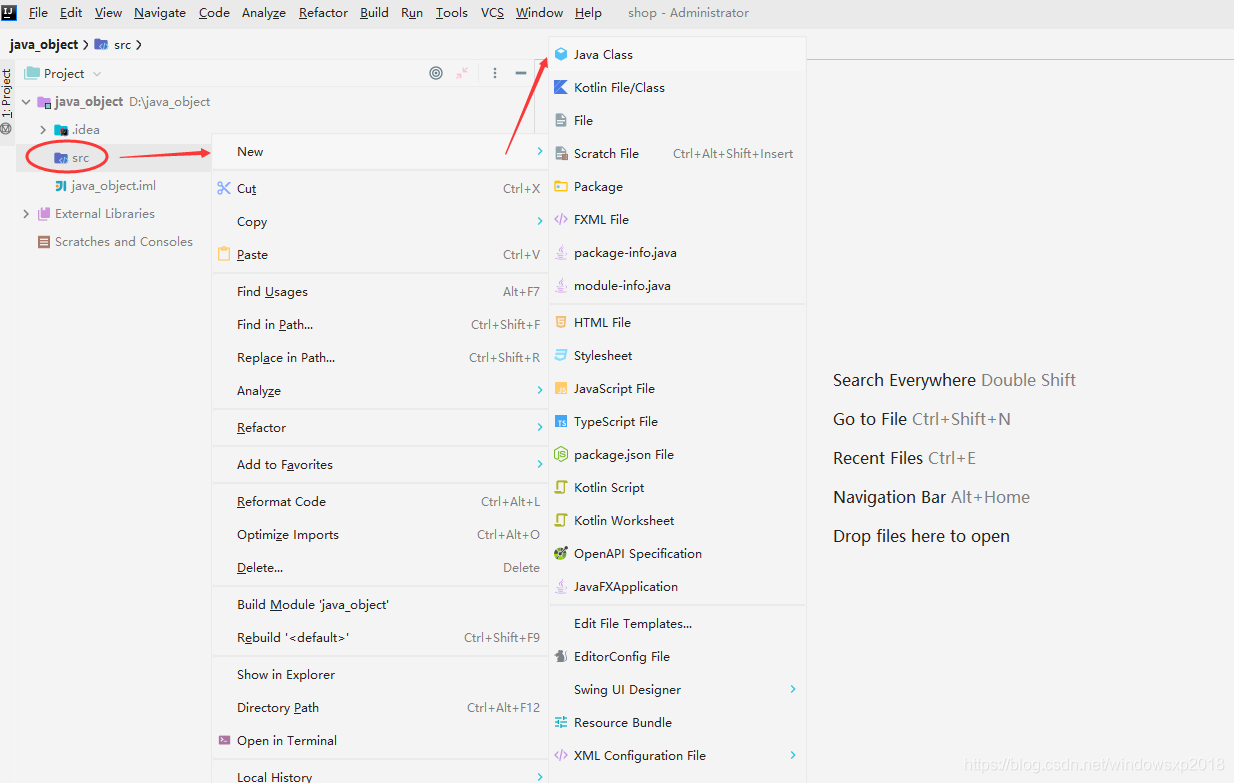This screenshot has height=783, width=1234.
Task: Open the Help menu
Action: pos(589,13)
